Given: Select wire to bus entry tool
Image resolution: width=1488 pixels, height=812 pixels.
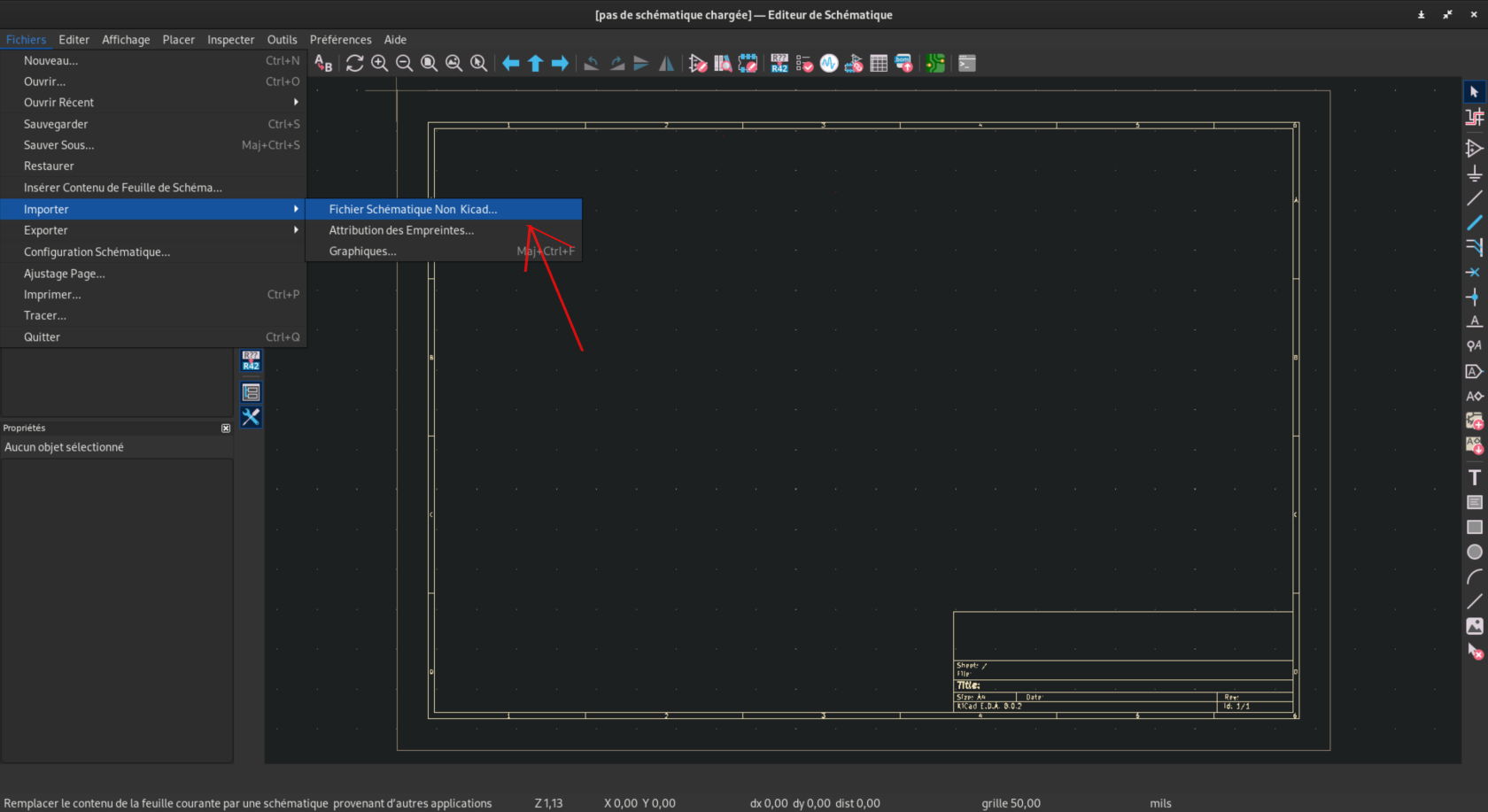Looking at the screenshot, I should tap(1475, 248).
